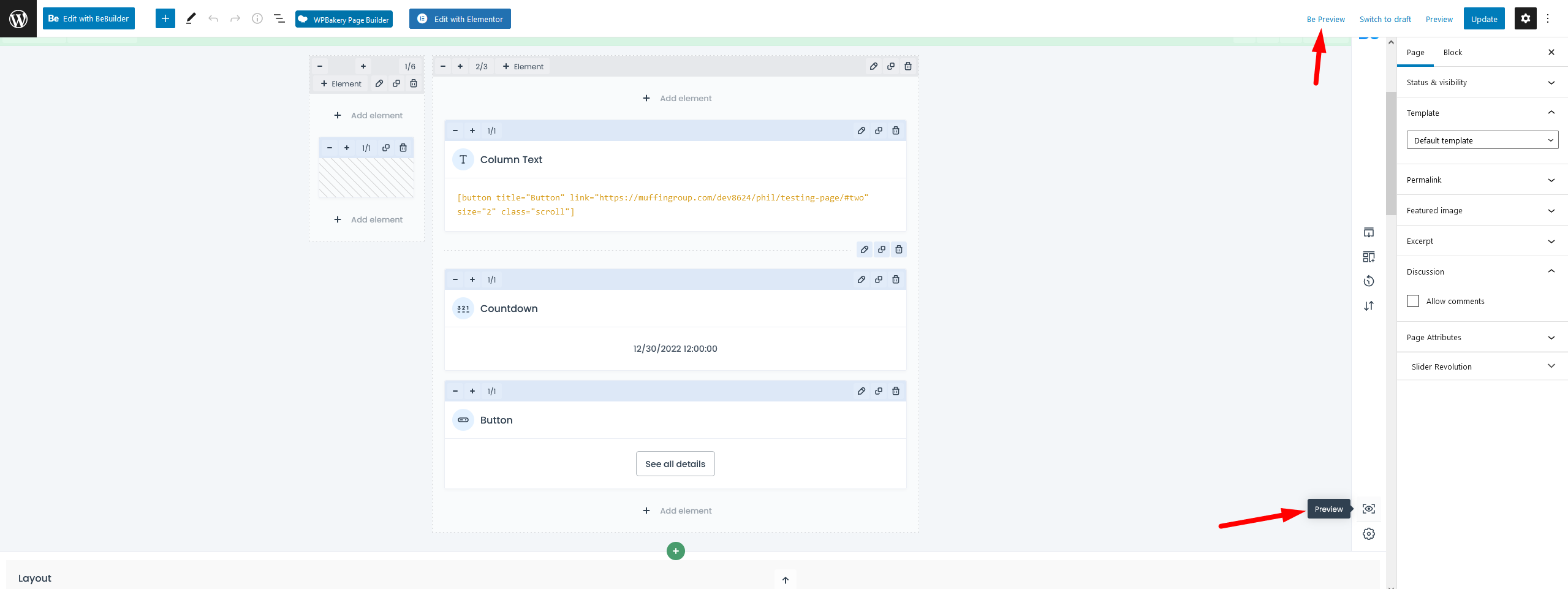Open the block inserter plus button
The height and width of the screenshot is (589, 1568).
point(165,18)
